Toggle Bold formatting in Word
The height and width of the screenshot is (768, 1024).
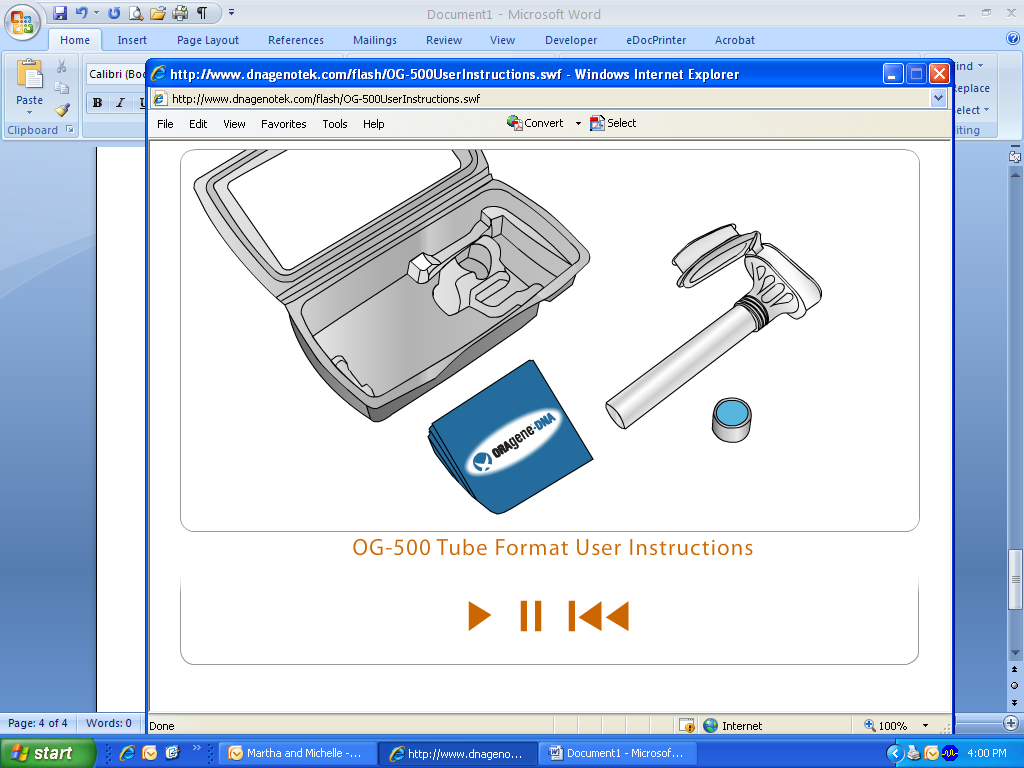click(97, 103)
